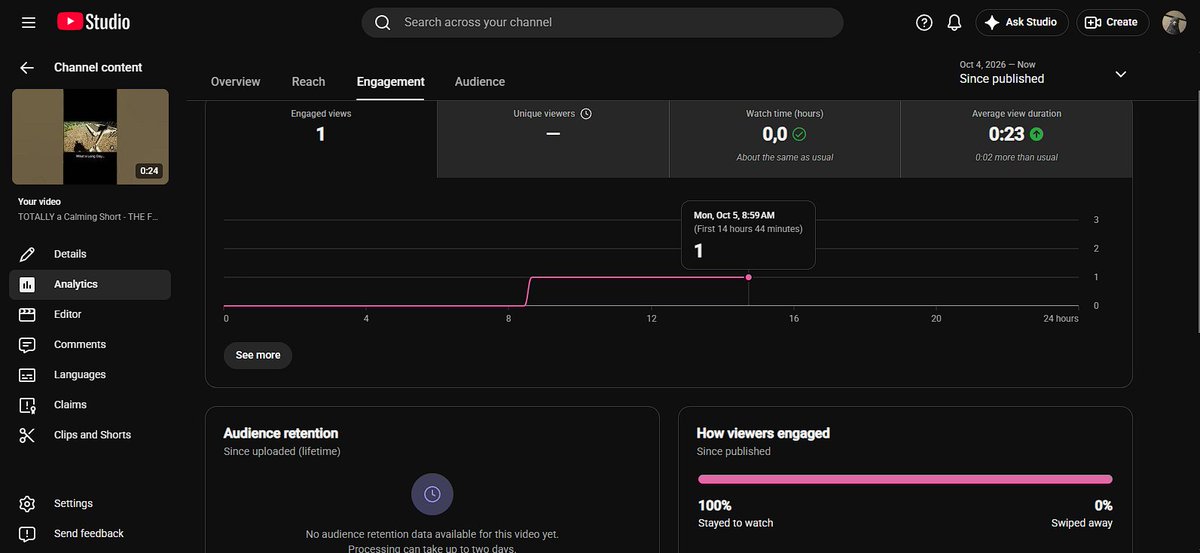The height and width of the screenshot is (553, 1200).
Task: Click Send feedback
Action: 90,533
